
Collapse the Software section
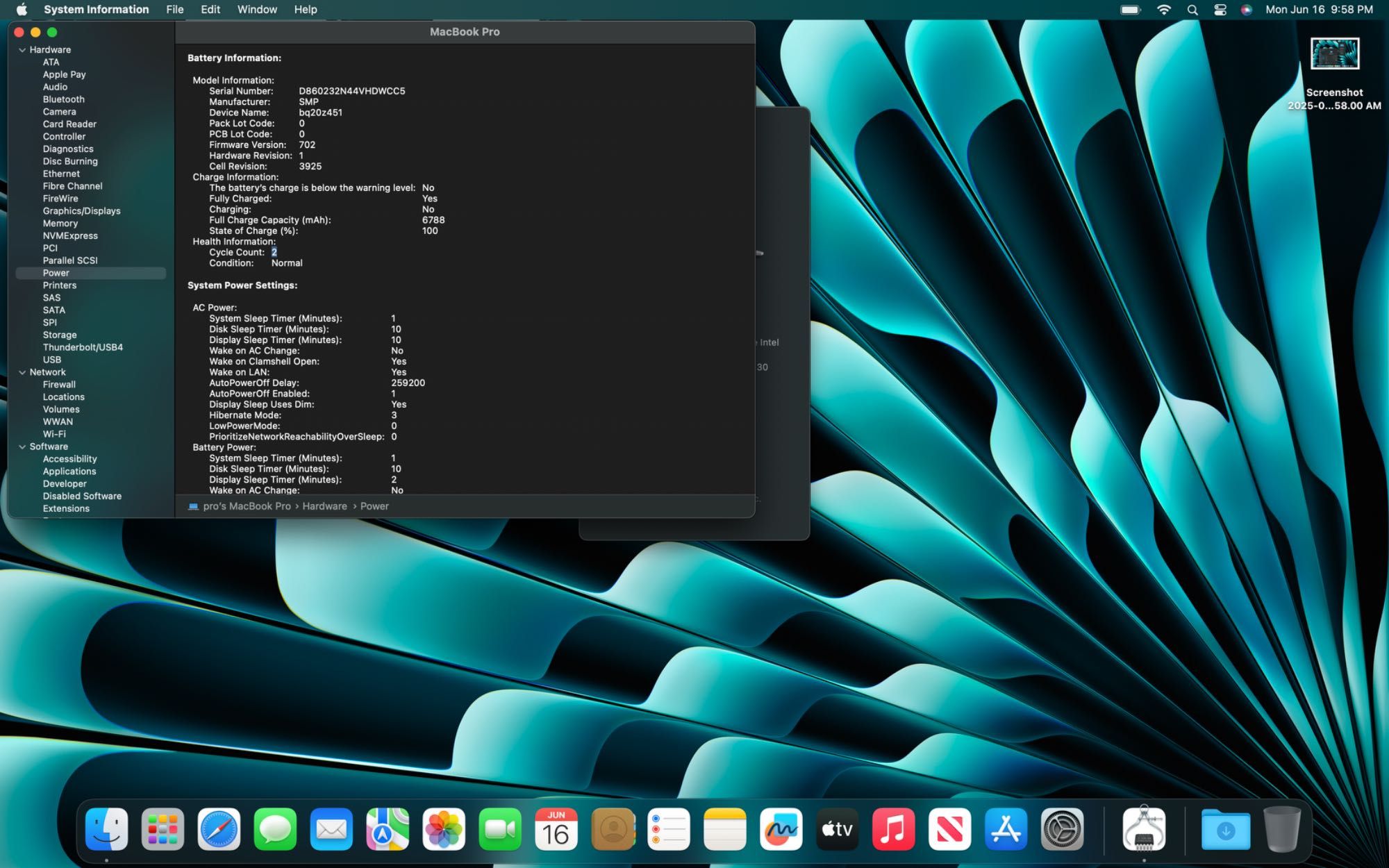pyautogui.click(x=22, y=446)
